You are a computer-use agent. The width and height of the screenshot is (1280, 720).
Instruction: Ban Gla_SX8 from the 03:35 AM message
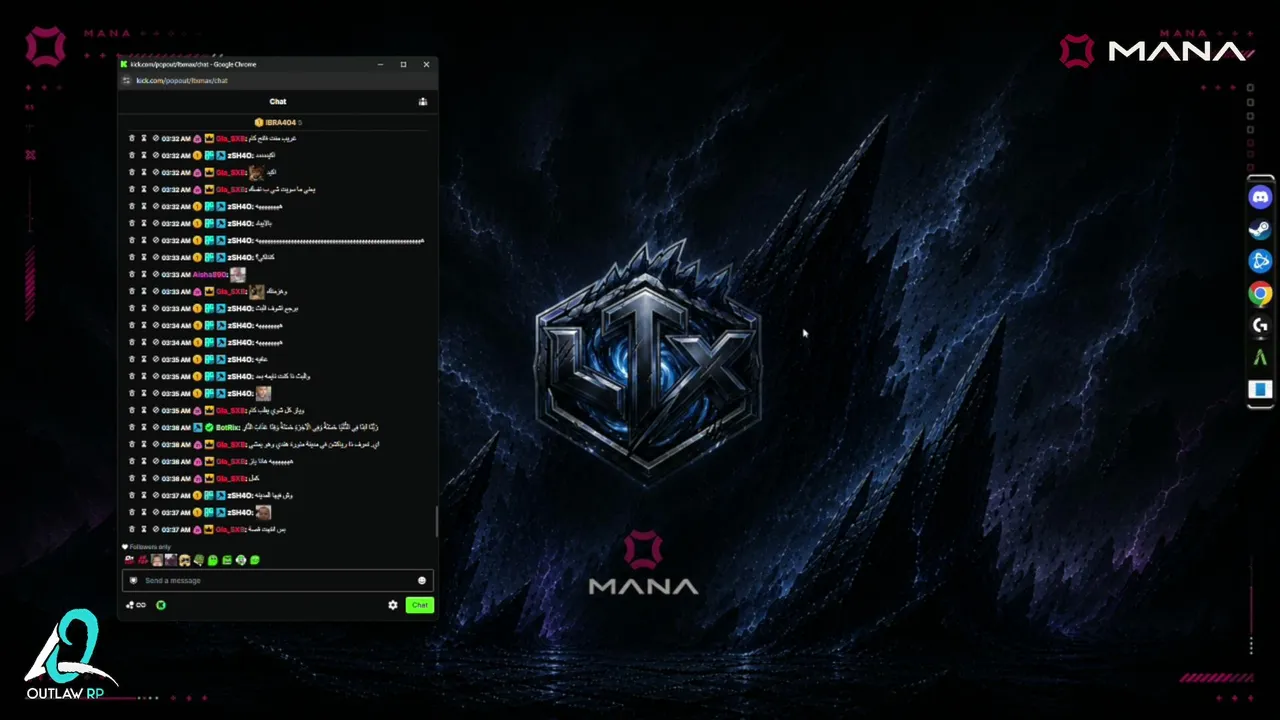[x=156, y=410]
